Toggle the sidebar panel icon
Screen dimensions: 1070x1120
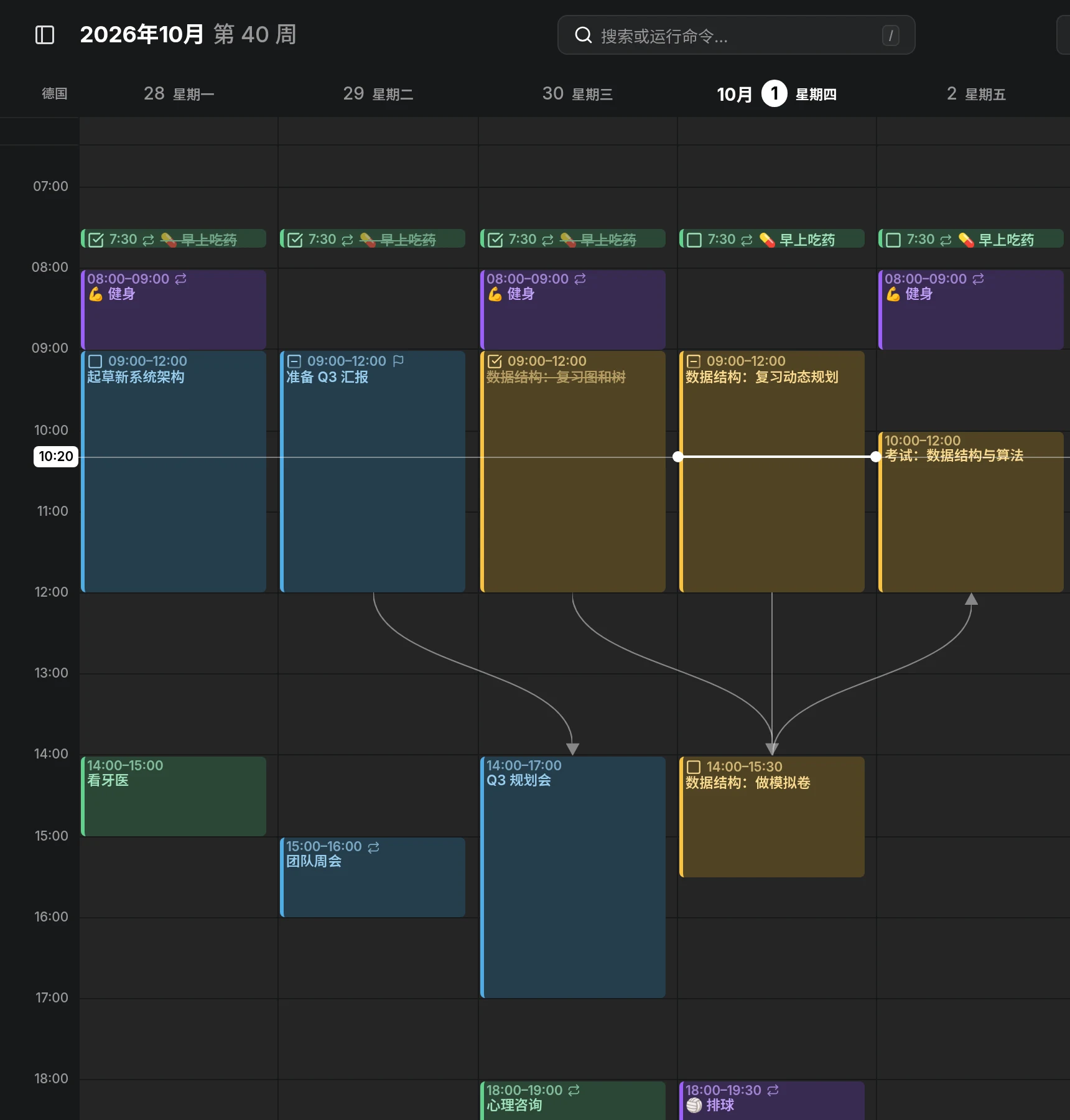coord(45,35)
